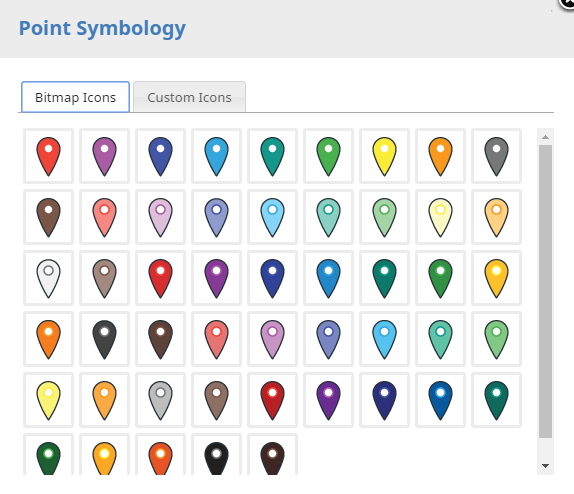Click the scrollbar down arrow
Screen dimensions: 574x494
(545, 466)
